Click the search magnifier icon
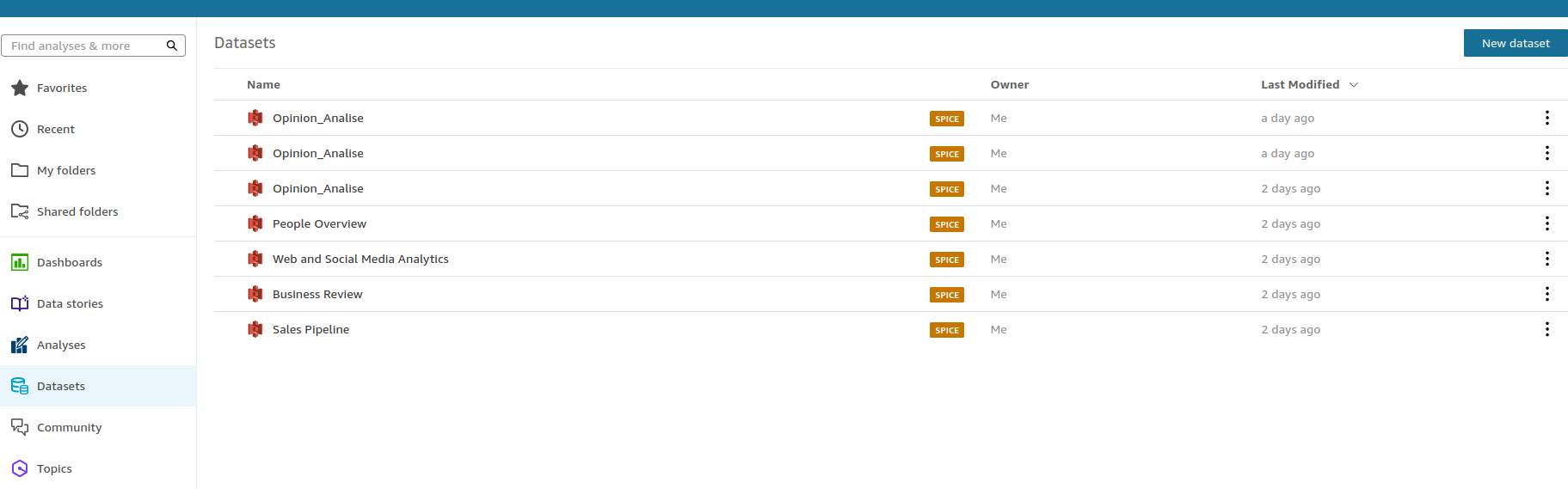Viewport: 1568px width, 489px height. pyautogui.click(x=172, y=46)
